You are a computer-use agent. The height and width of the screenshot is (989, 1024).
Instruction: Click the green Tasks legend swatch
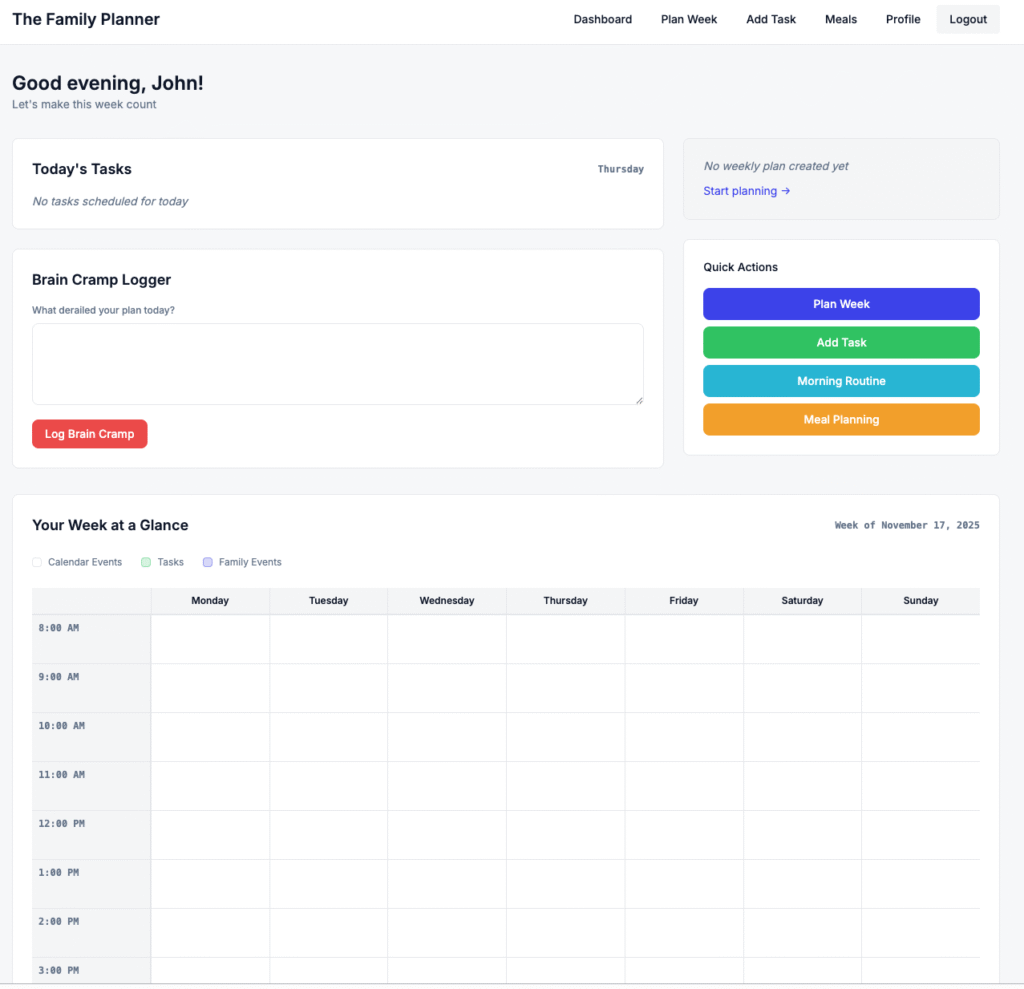click(x=146, y=562)
